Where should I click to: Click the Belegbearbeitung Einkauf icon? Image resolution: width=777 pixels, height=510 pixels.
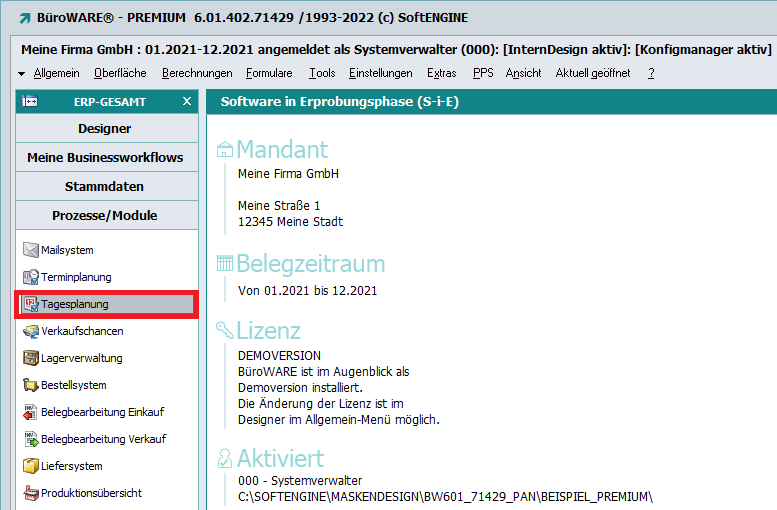click(x=31, y=412)
